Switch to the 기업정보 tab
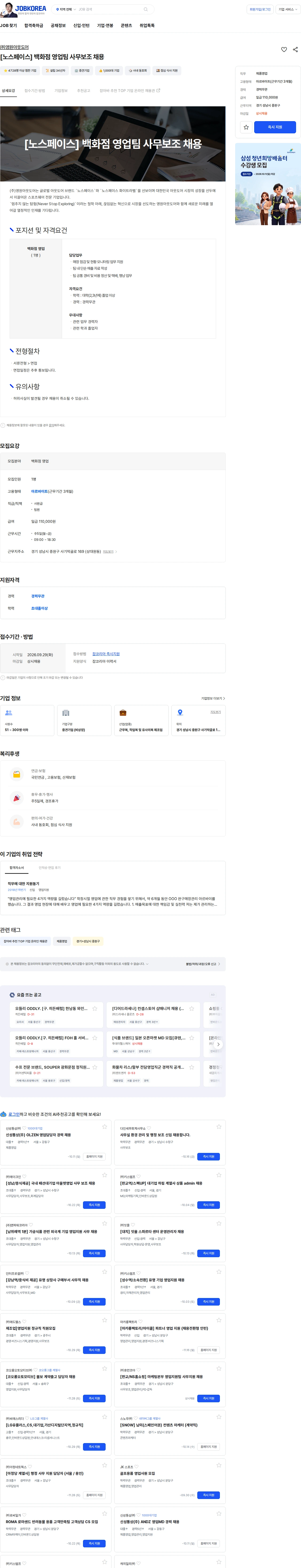The image size is (301, 1568). point(61,91)
